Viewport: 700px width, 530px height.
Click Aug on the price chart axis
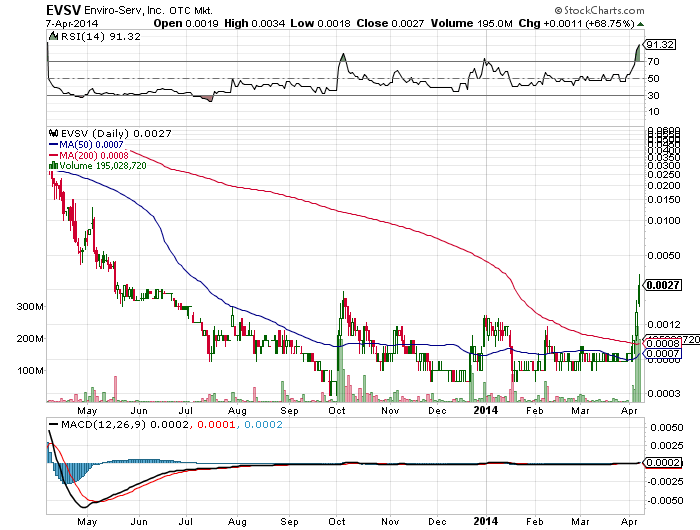[x=237, y=411]
